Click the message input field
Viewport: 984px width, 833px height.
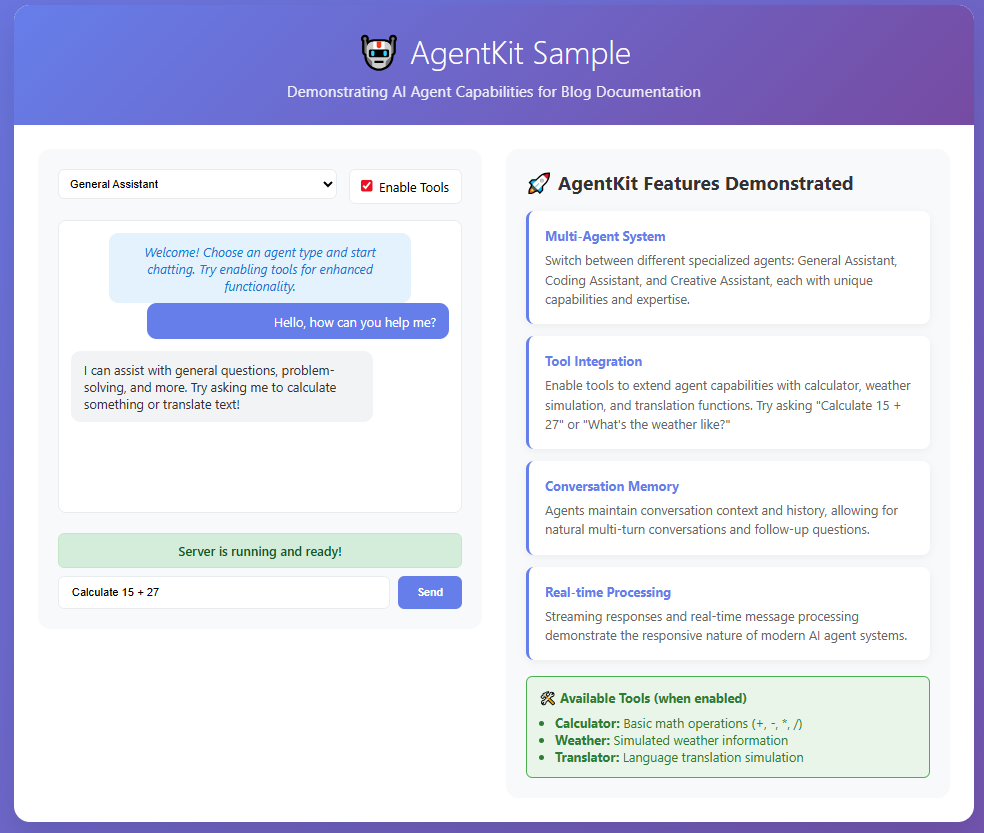click(x=223, y=592)
